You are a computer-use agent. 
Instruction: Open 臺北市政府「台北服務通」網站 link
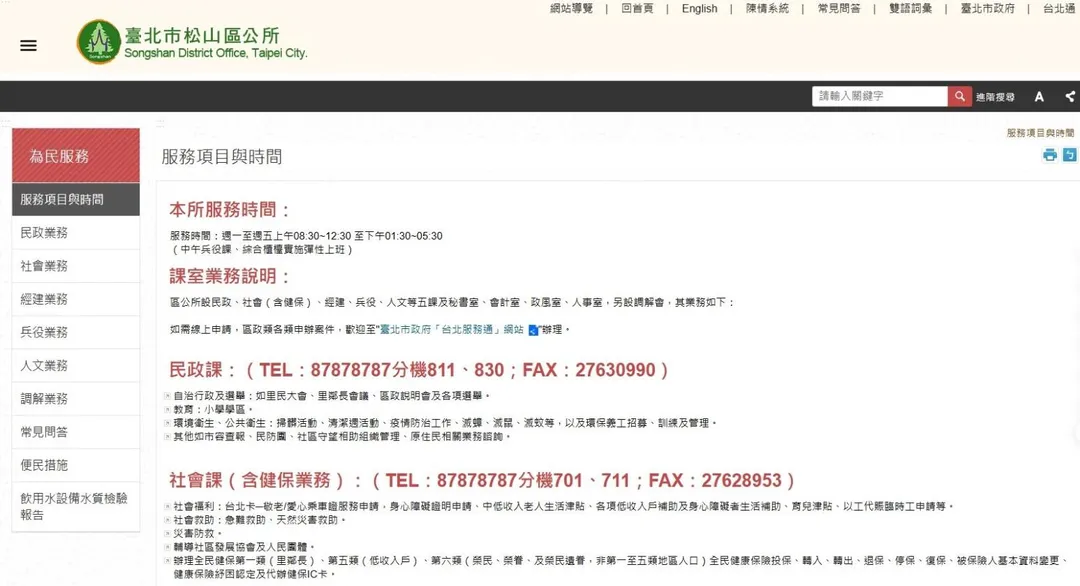[x=452, y=330]
